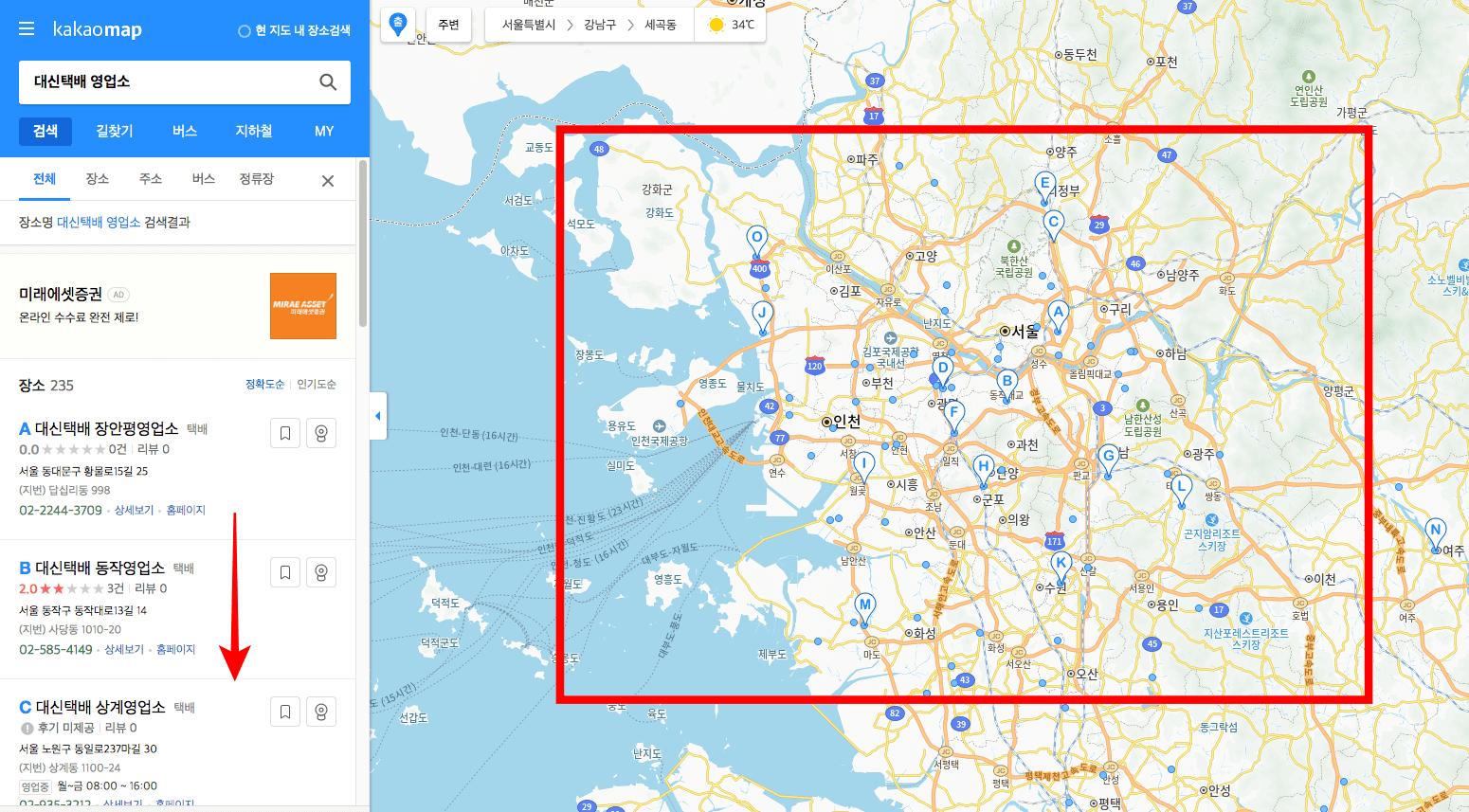1469x812 pixels.
Task: Open 세곡동 neighborhood dropdown
Action: (x=661, y=25)
